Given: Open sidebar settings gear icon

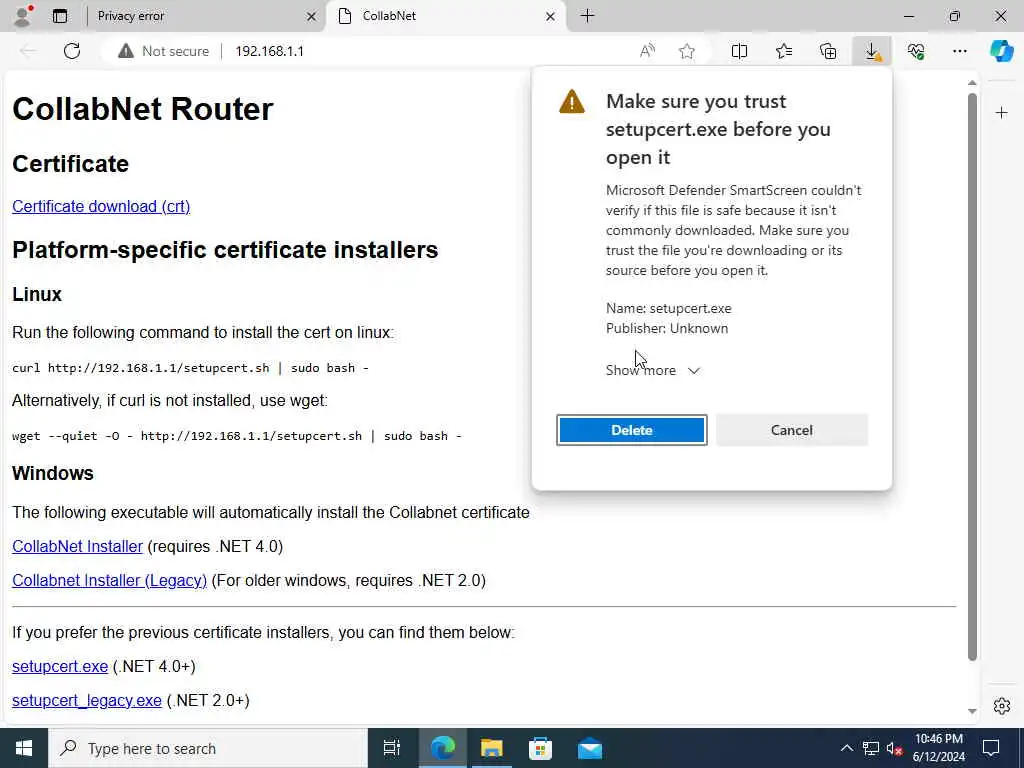Looking at the screenshot, I should 1002,706.
